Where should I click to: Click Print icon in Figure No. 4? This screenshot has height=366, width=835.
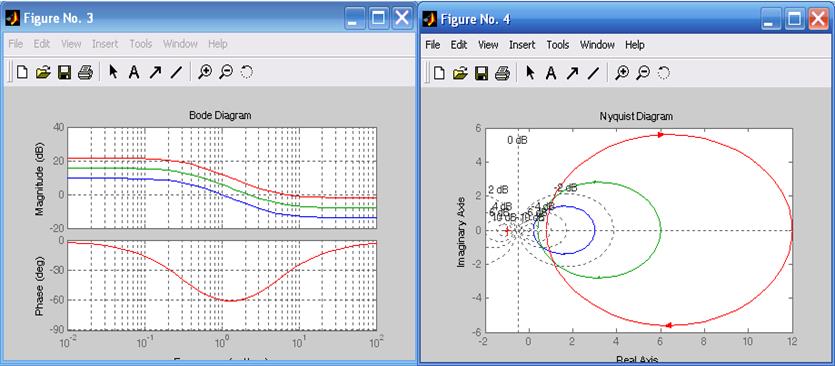pyautogui.click(x=502, y=73)
